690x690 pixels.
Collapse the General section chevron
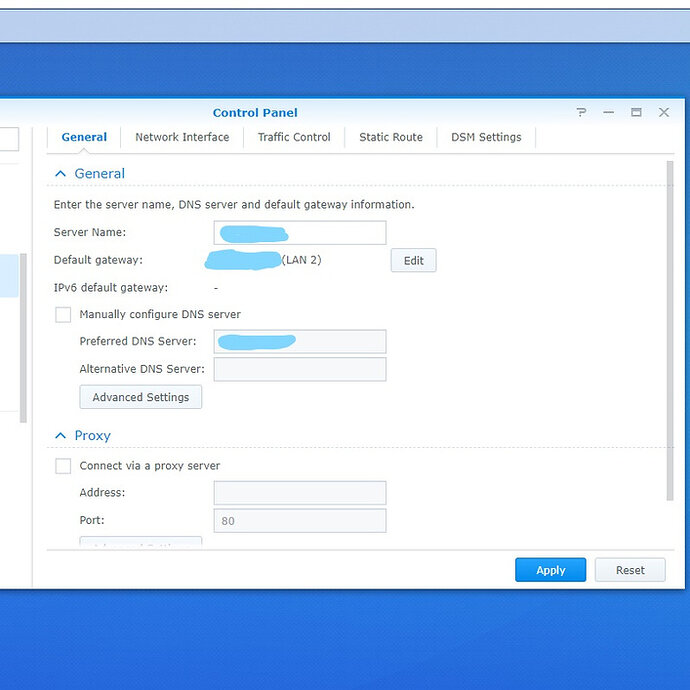point(60,174)
